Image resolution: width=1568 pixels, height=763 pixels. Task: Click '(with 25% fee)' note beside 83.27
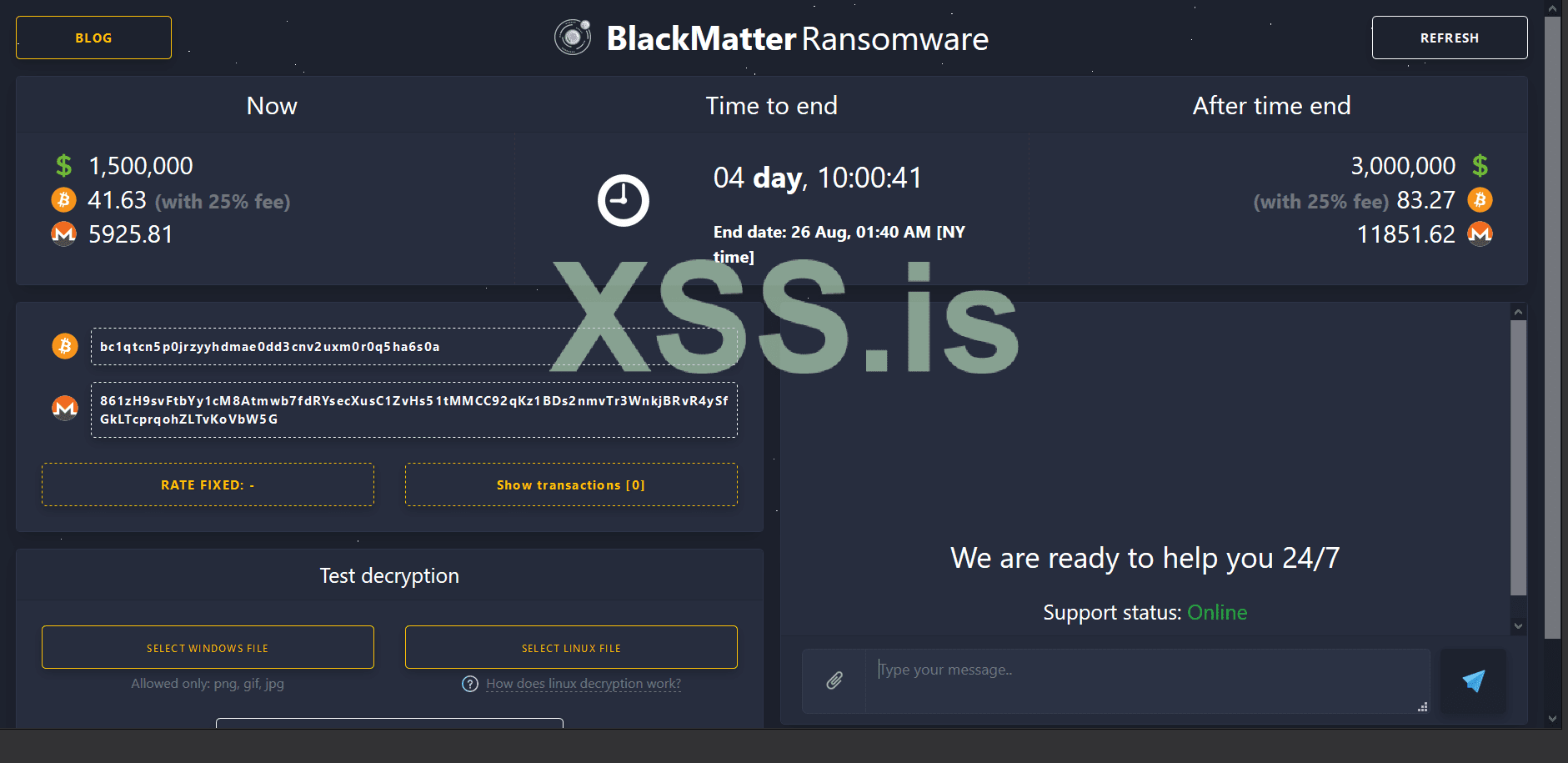[1321, 202]
